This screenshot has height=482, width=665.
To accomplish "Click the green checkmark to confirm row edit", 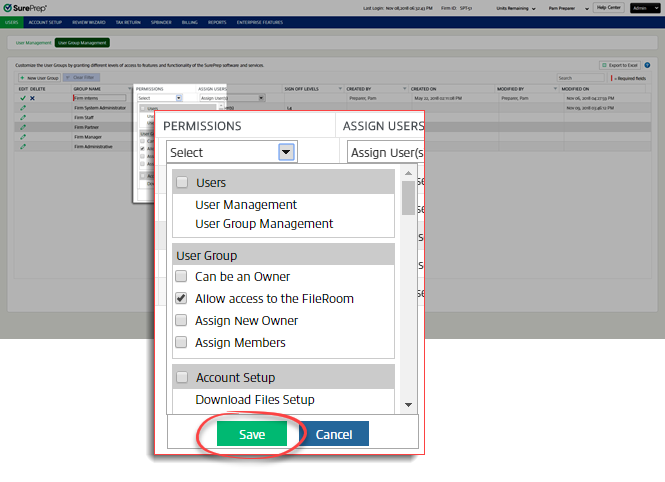I will coord(22,98).
